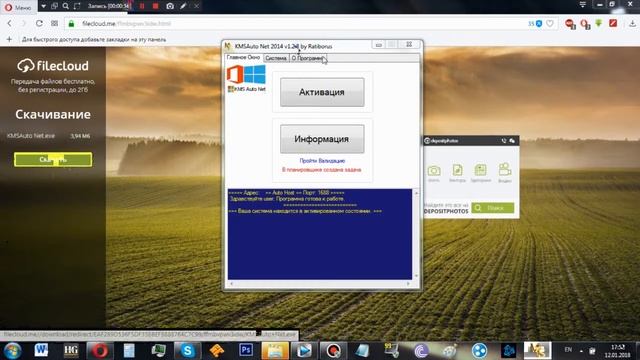
Task: Click the Активация button
Action: pos(322,92)
